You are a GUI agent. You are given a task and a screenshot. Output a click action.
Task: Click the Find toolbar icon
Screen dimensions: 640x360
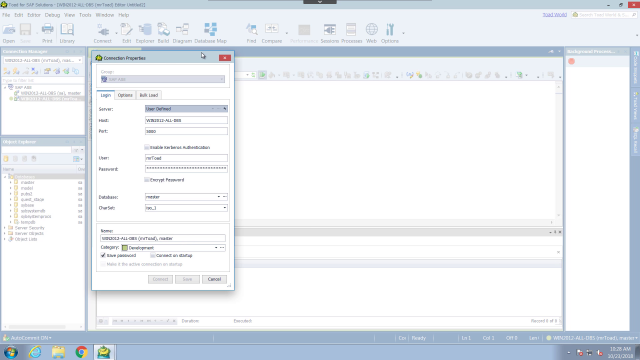(251, 33)
